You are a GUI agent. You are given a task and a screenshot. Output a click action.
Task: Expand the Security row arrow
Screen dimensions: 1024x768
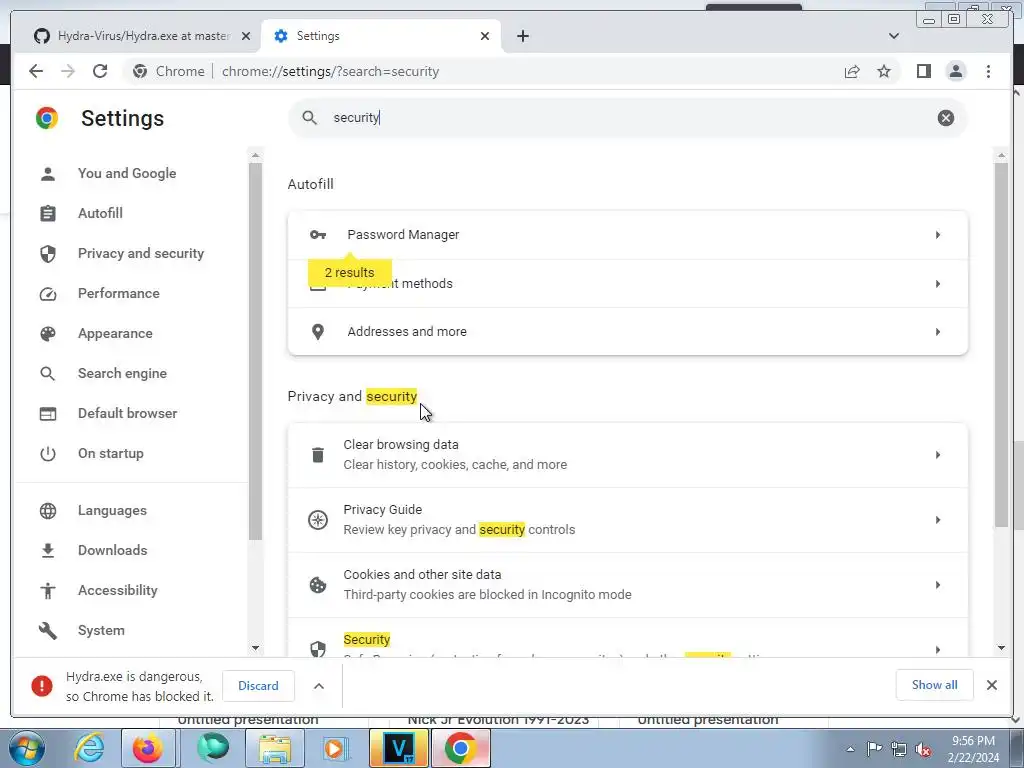(938, 649)
